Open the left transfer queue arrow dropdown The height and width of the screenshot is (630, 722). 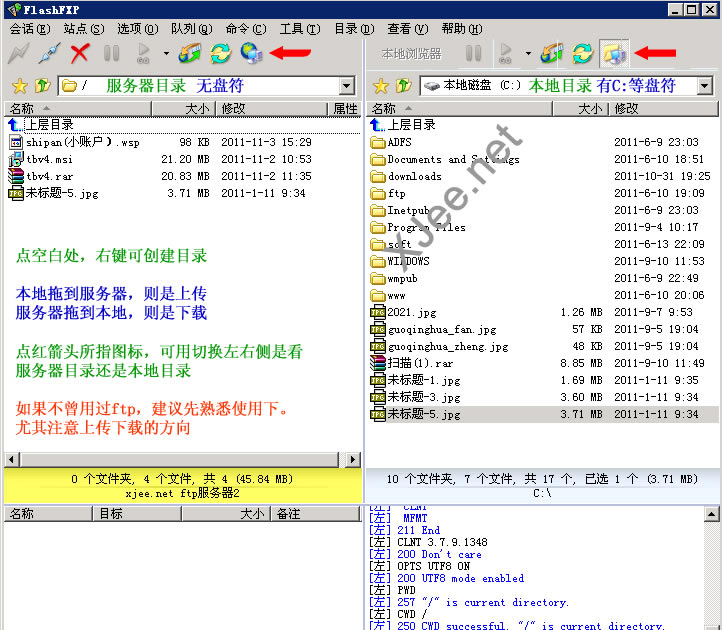coord(166,54)
